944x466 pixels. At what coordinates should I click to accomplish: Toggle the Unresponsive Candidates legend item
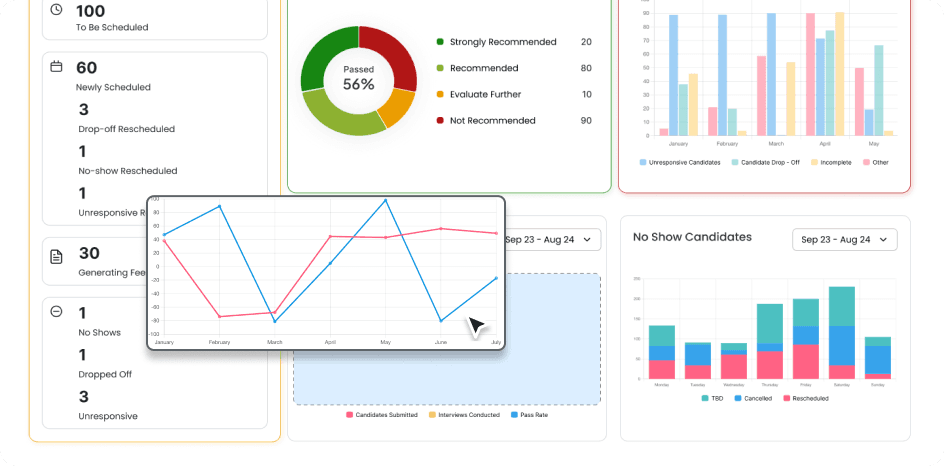tap(680, 163)
